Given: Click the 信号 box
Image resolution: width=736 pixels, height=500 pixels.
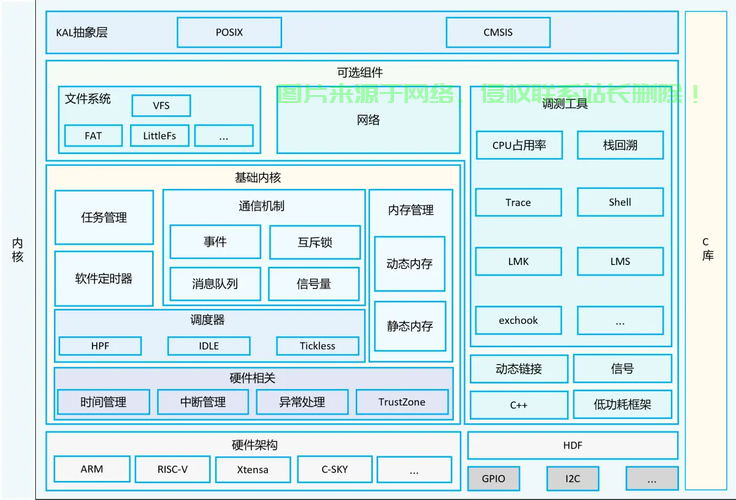Looking at the screenshot, I should [x=622, y=369].
